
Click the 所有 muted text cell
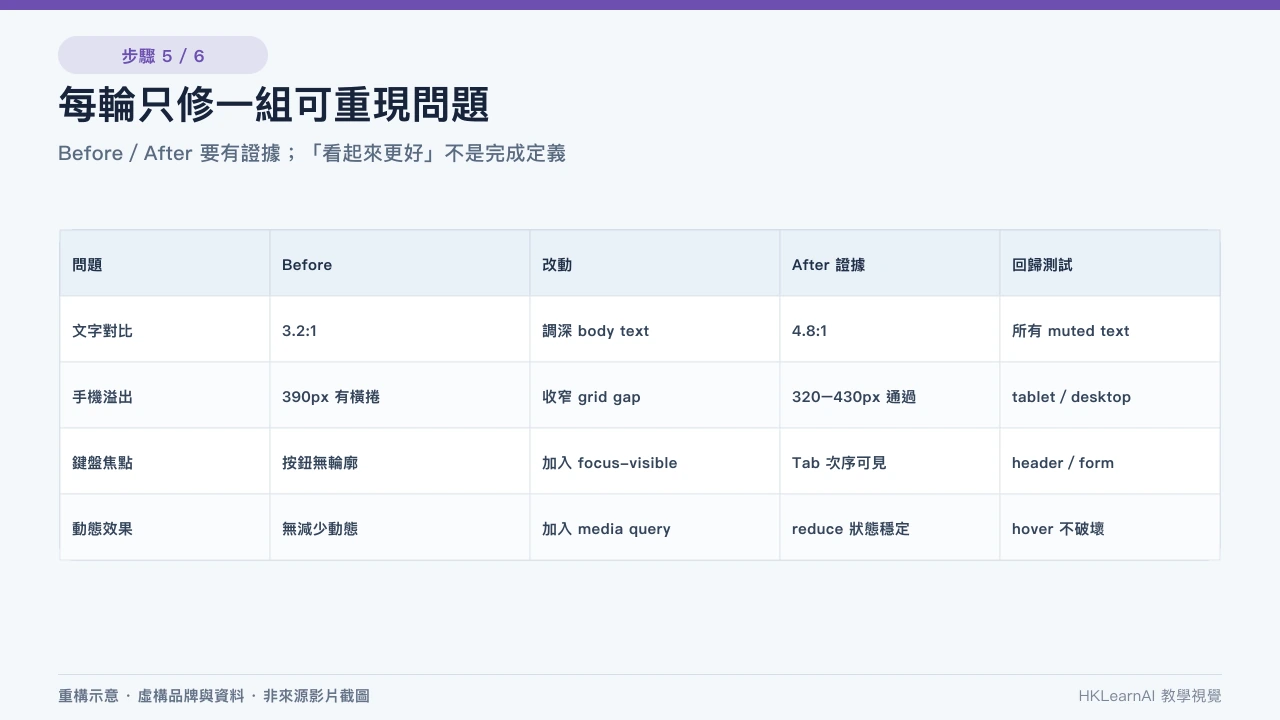coord(1110,330)
